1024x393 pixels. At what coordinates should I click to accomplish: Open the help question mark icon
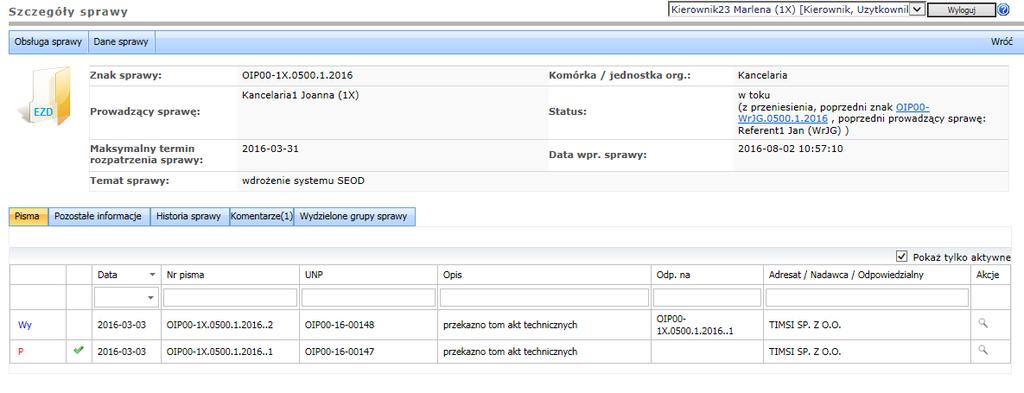tap(1004, 10)
